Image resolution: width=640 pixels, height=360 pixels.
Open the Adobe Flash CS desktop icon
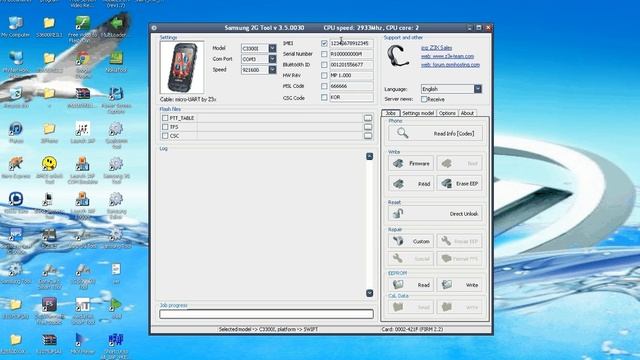click(49, 309)
